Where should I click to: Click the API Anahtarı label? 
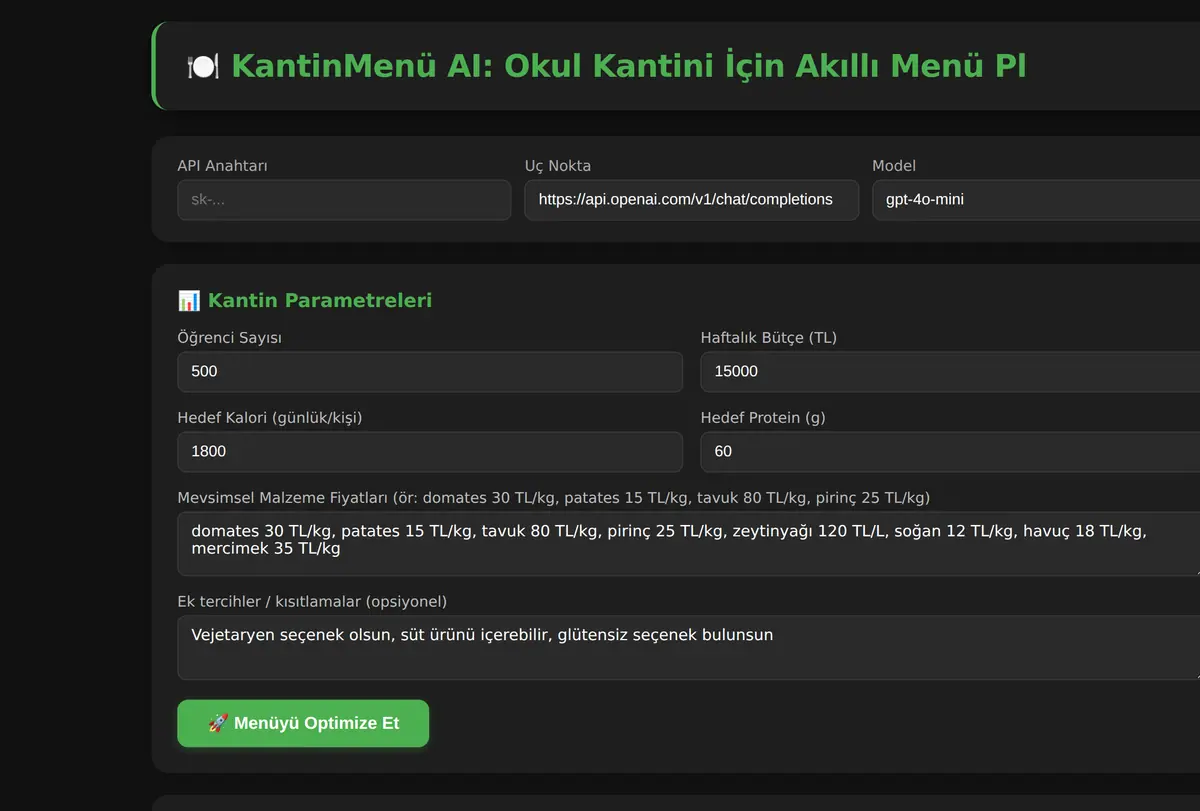point(222,166)
